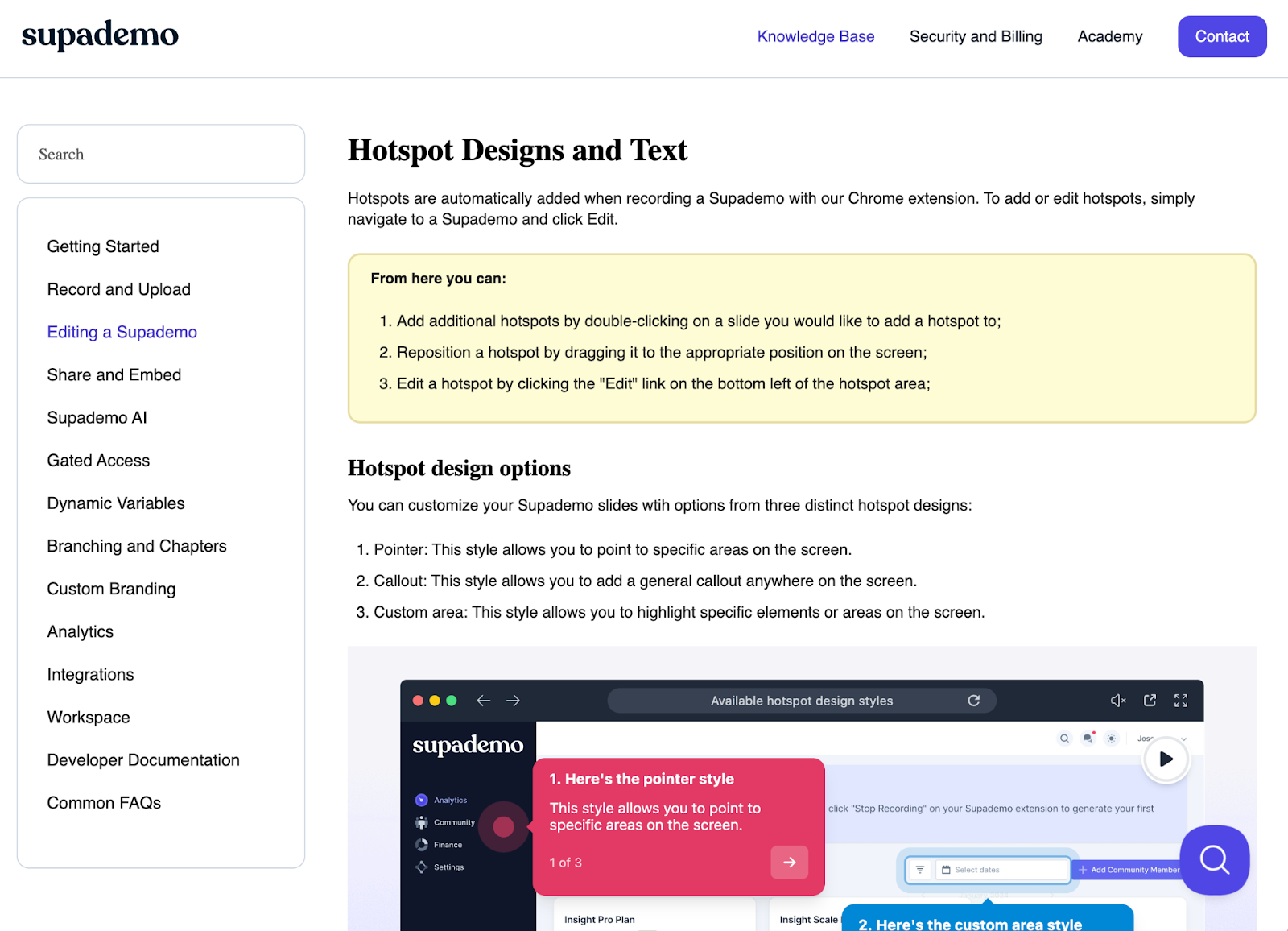Focus the Search input field
Image resolution: width=1288 pixels, height=931 pixels.
(161, 154)
